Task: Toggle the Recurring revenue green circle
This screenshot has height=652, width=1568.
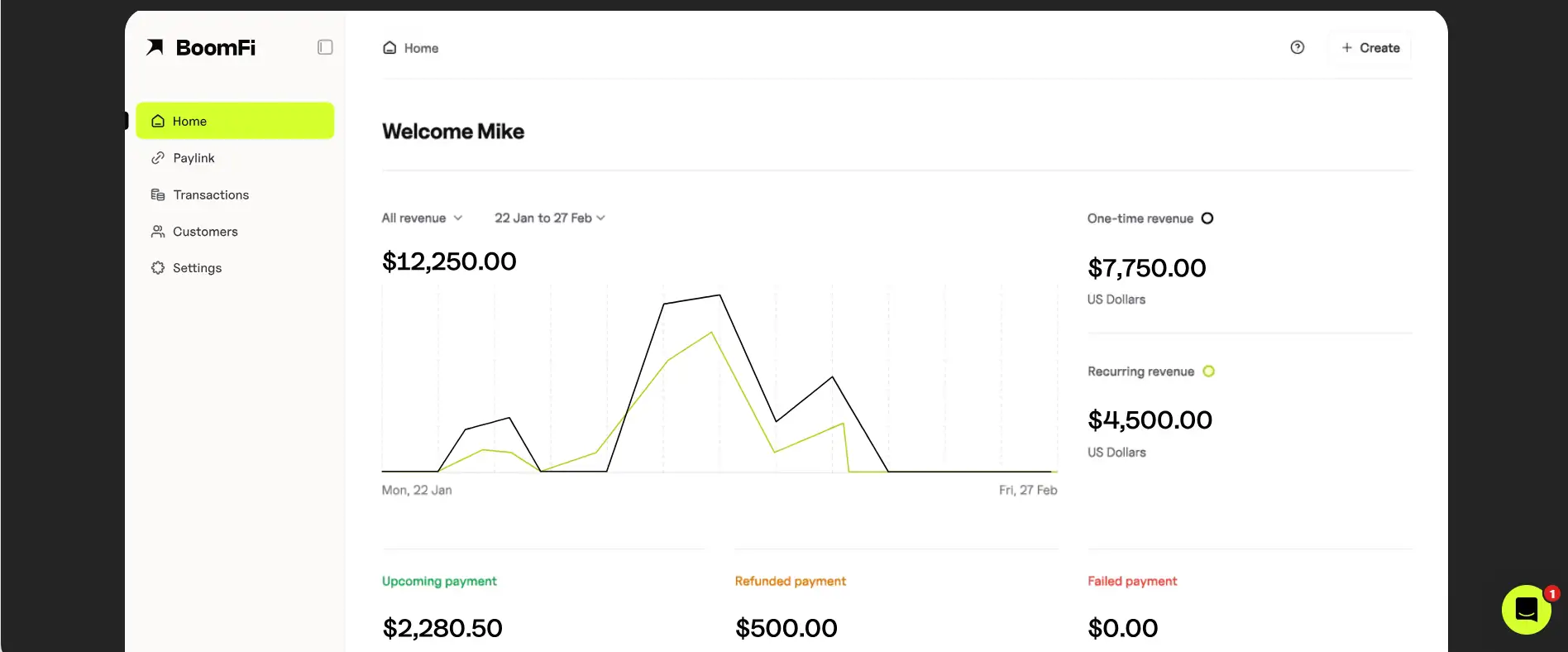Action: pyautogui.click(x=1208, y=372)
